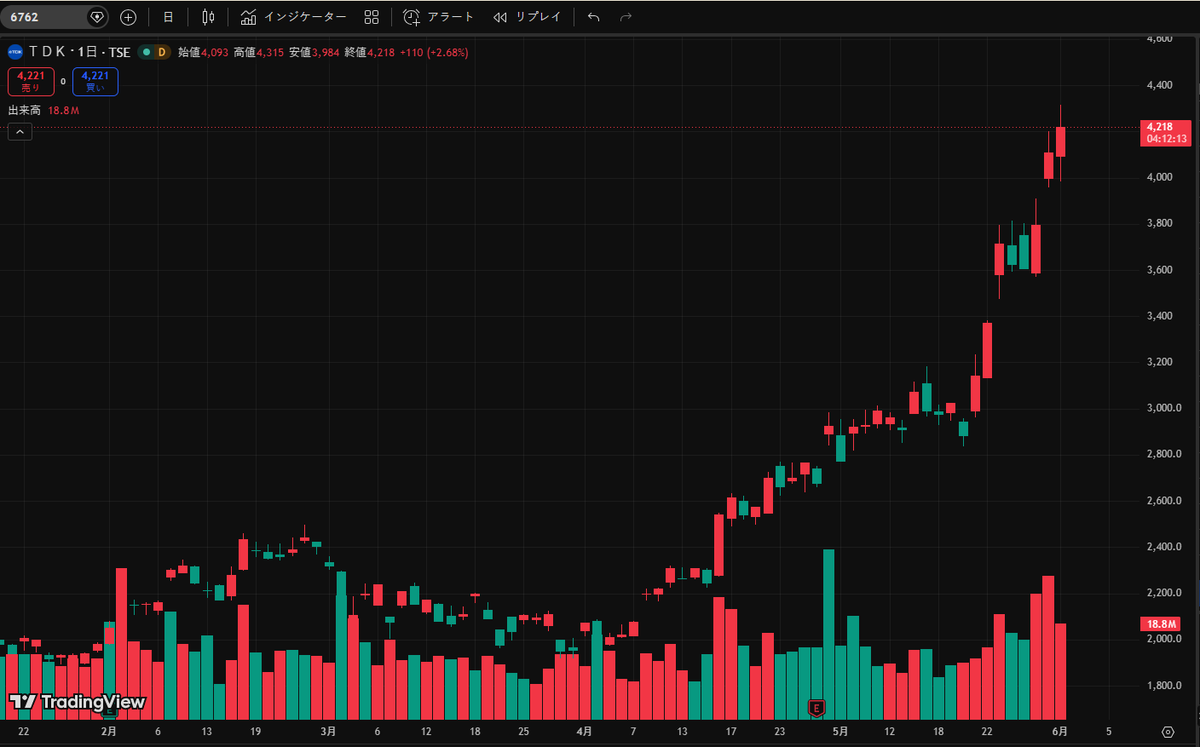Click the TradingView logo
This screenshot has width=1200, height=747.
77,702
